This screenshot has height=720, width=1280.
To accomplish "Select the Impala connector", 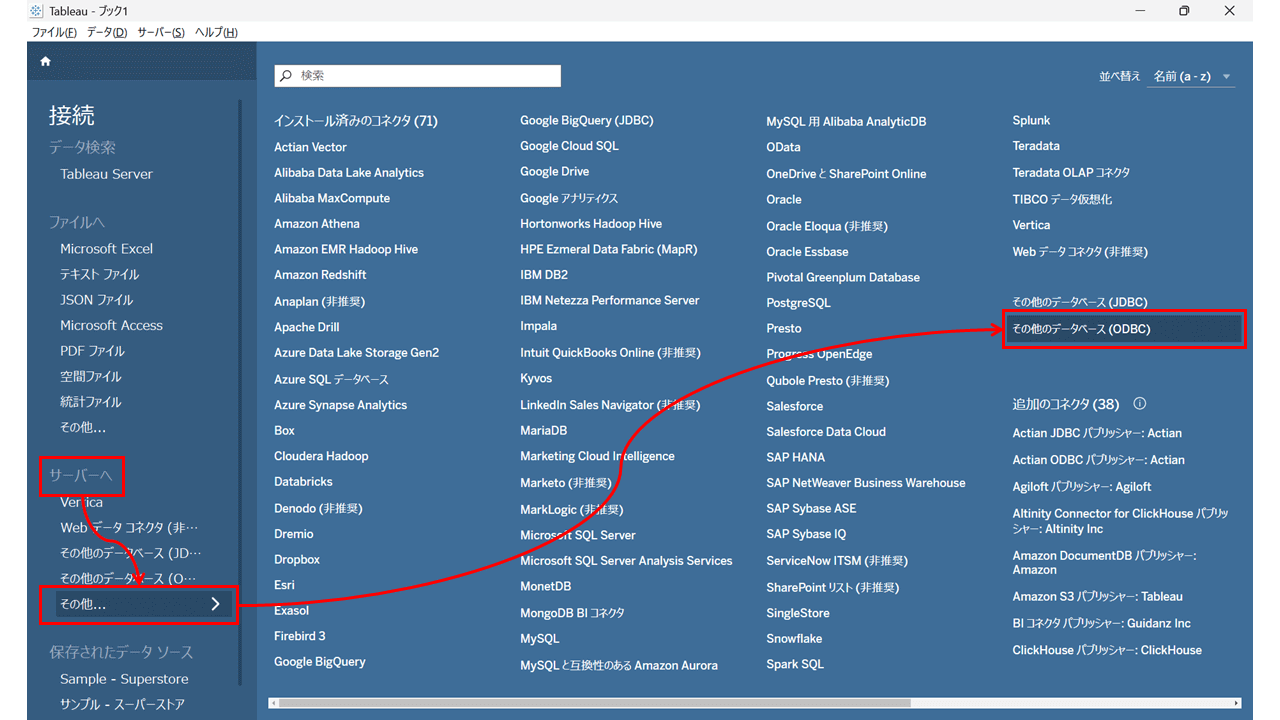I will click(x=539, y=326).
